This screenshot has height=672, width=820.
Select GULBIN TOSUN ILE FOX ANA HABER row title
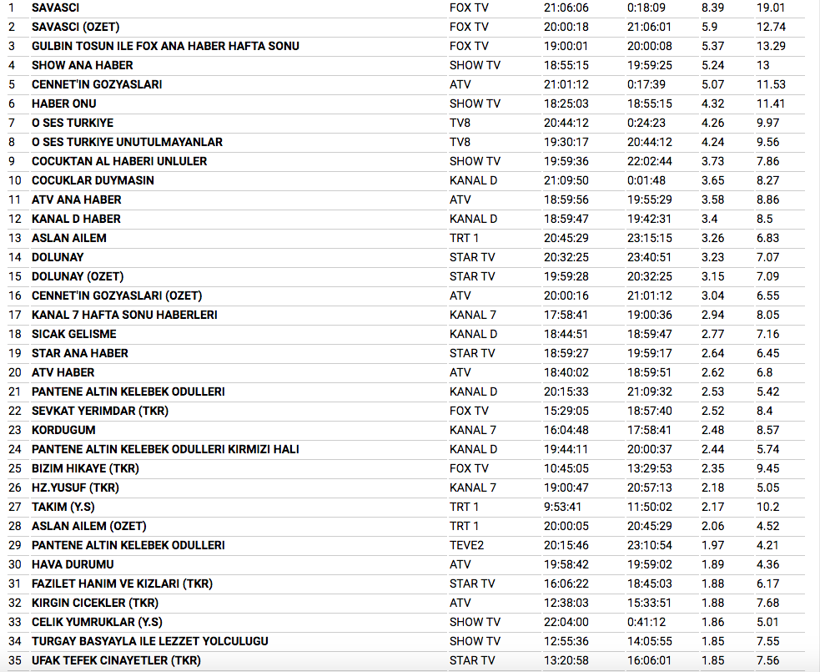coord(165,46)
